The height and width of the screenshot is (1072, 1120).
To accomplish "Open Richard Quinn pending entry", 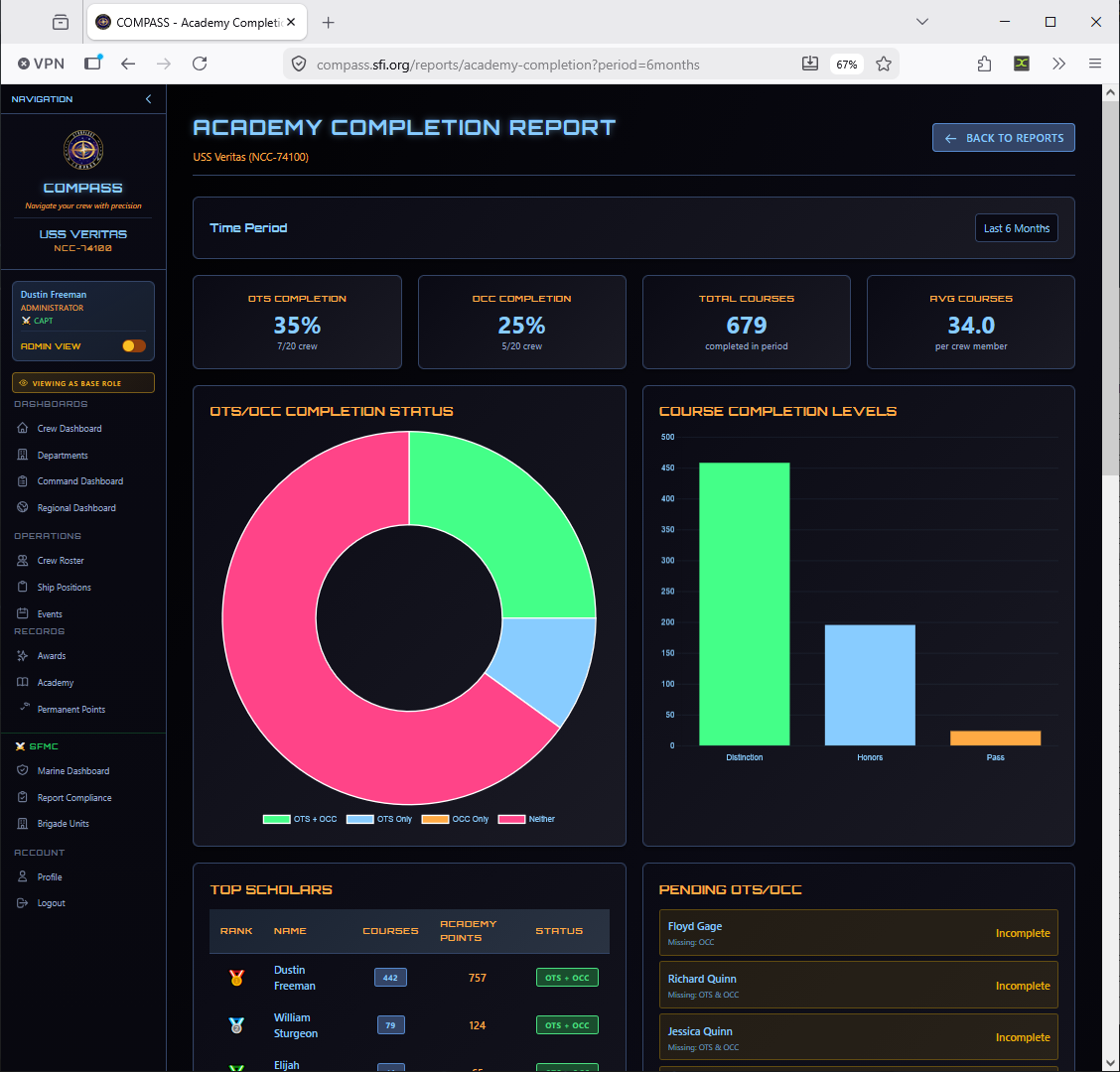I will pos(858,985).
